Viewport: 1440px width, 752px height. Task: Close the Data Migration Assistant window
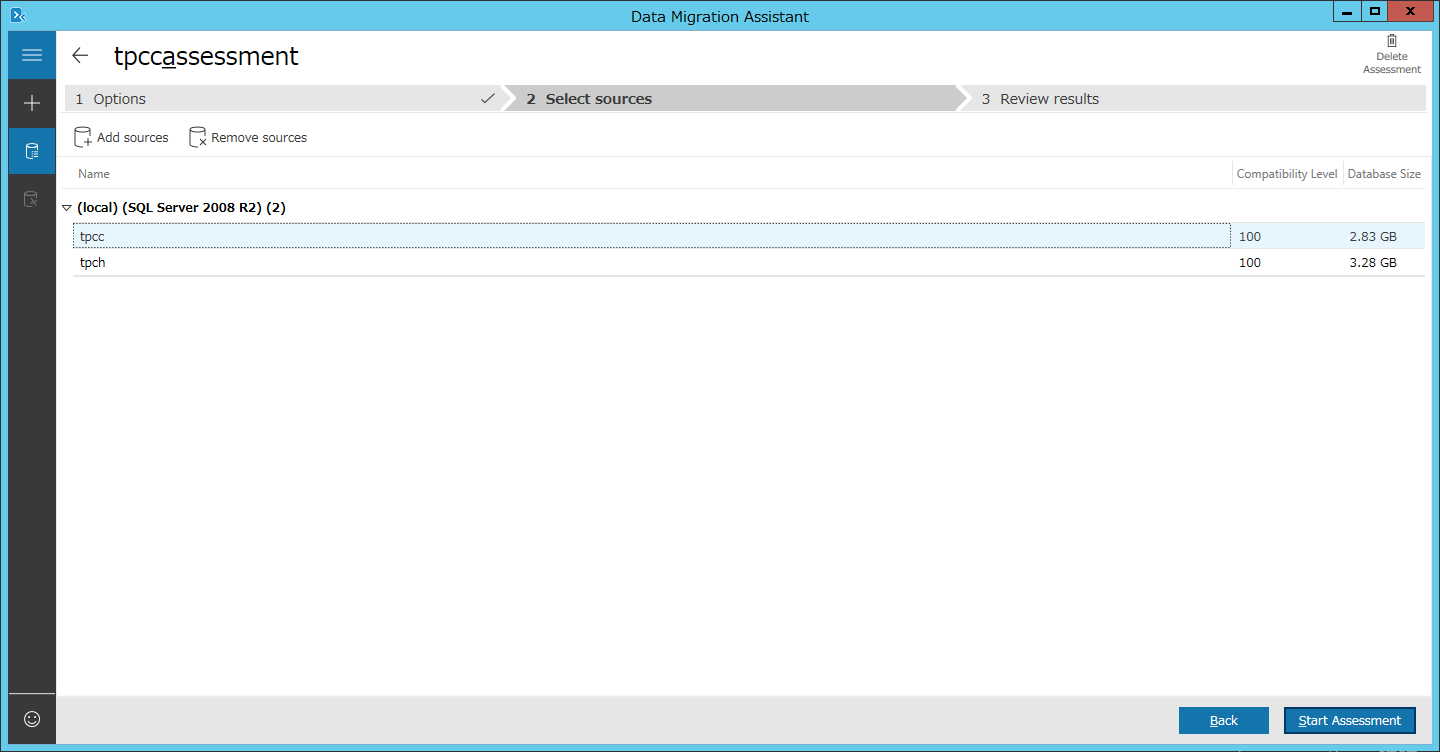tap(1410, 11)
